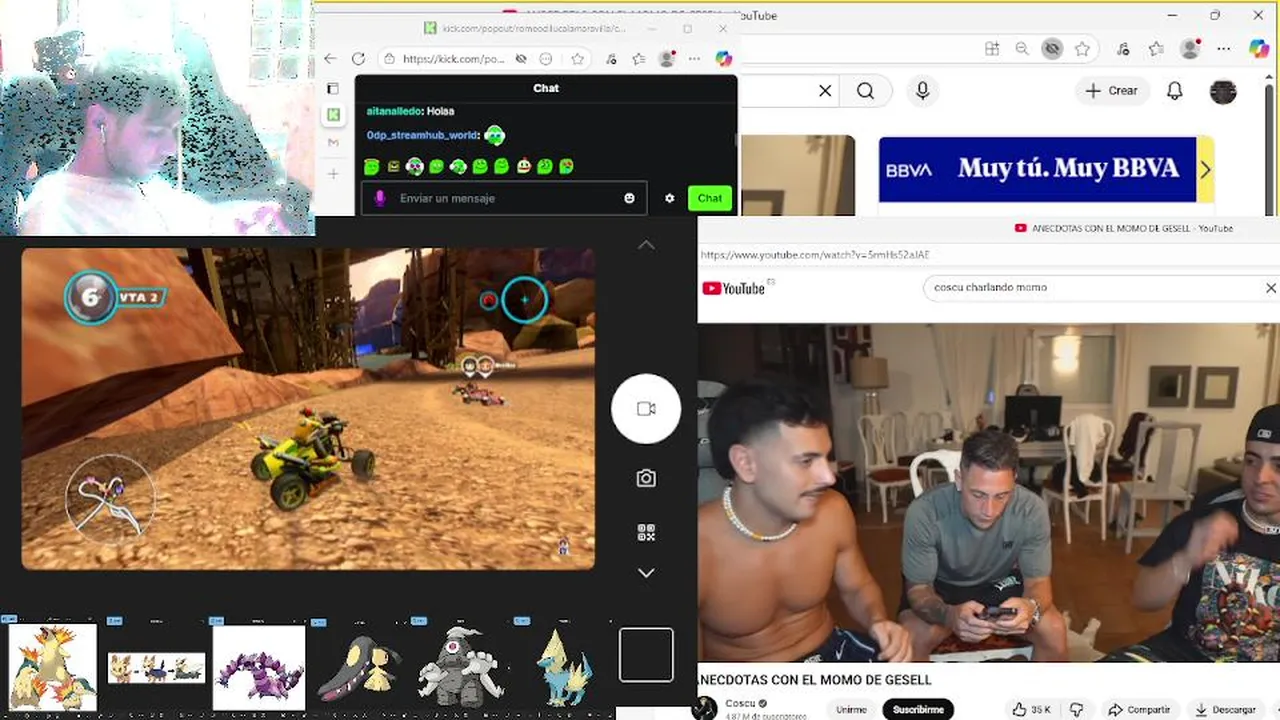Click the Unirme button
This screenshot has height=720, width=1280.
pyautogui.click(x=851, y=709)
